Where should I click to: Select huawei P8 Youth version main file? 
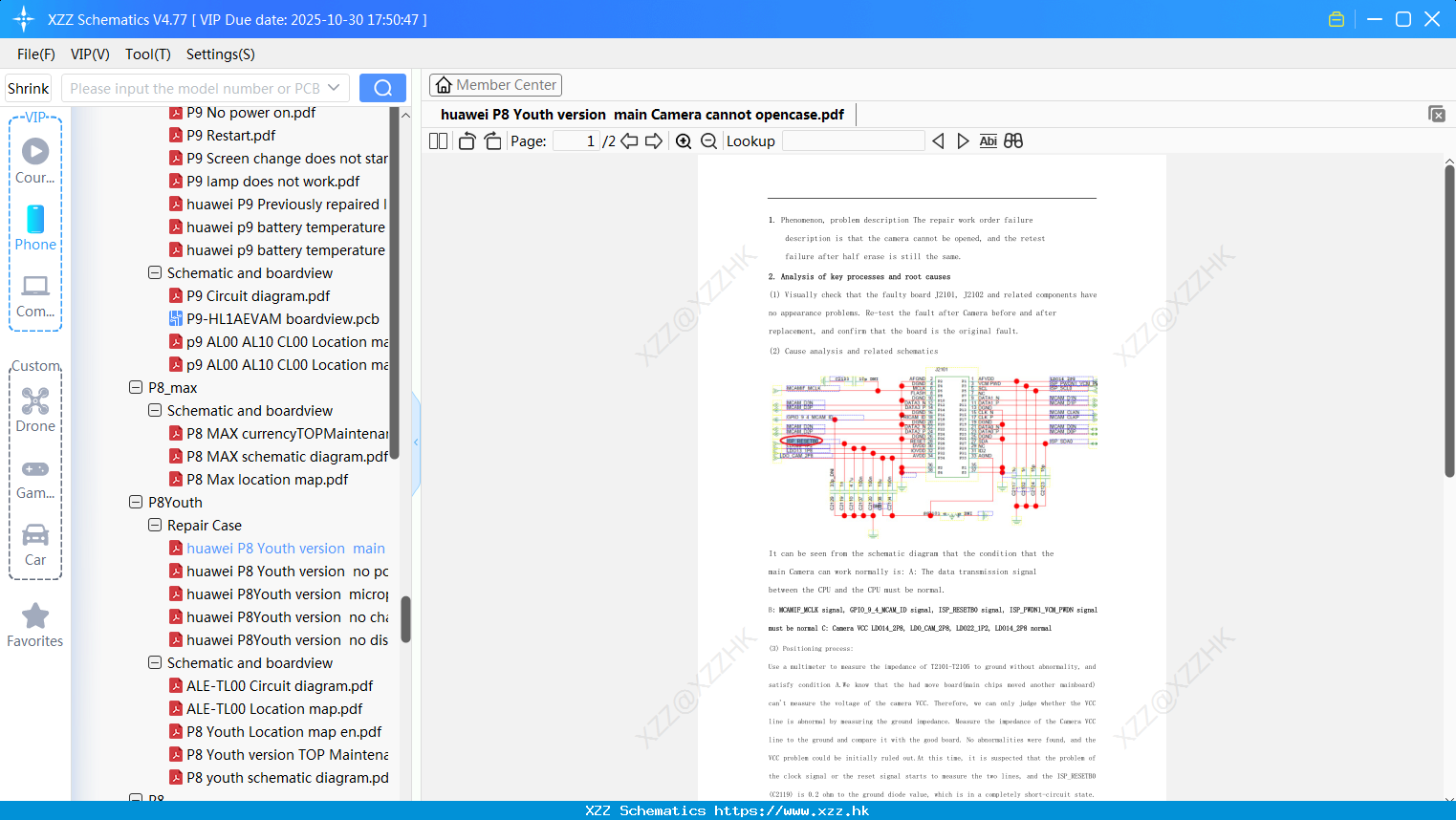(277, 549)
